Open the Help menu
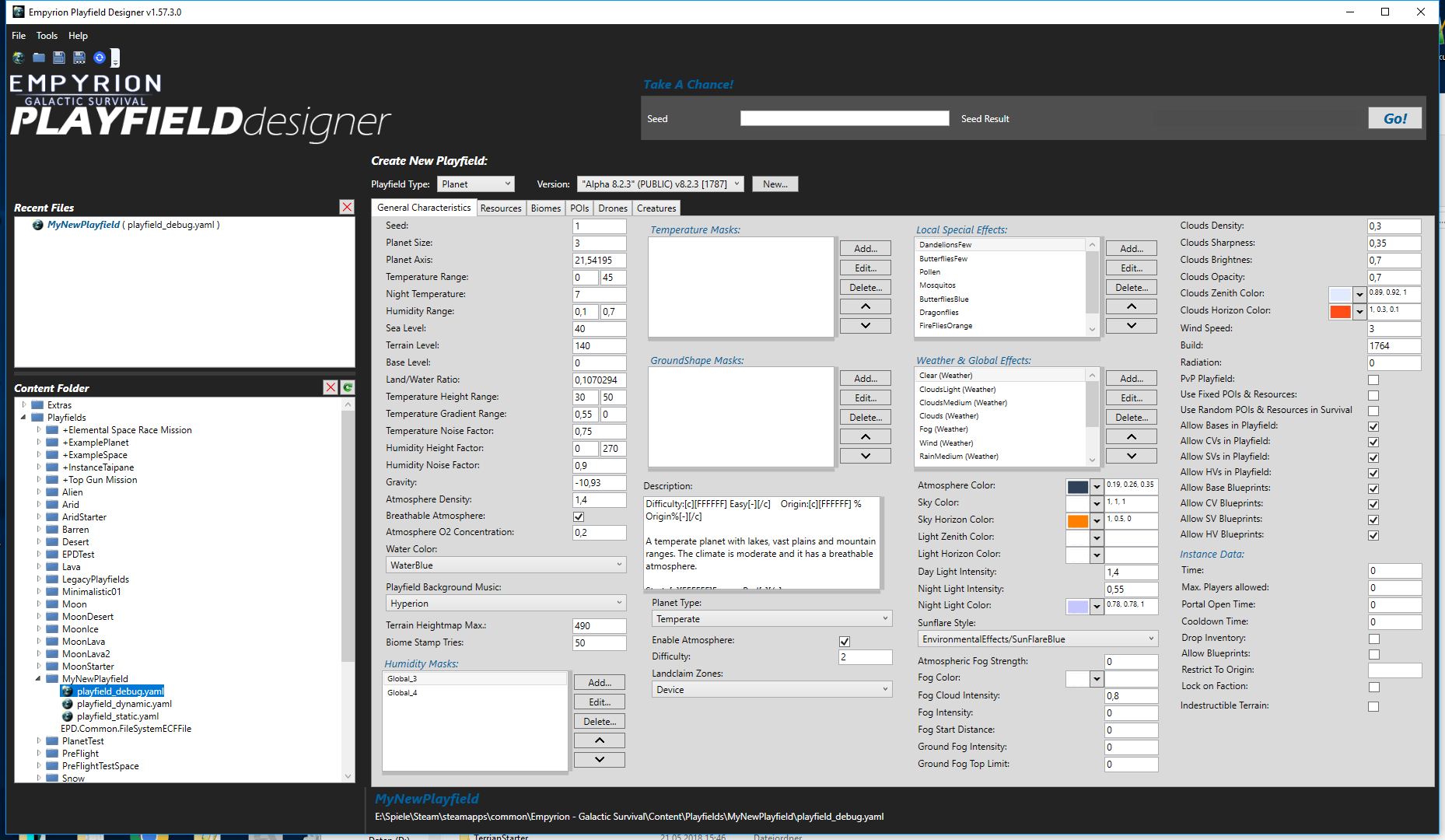The height and width of the screenshot is (840, 1445). pyautogui.click(x=78, y=36)
